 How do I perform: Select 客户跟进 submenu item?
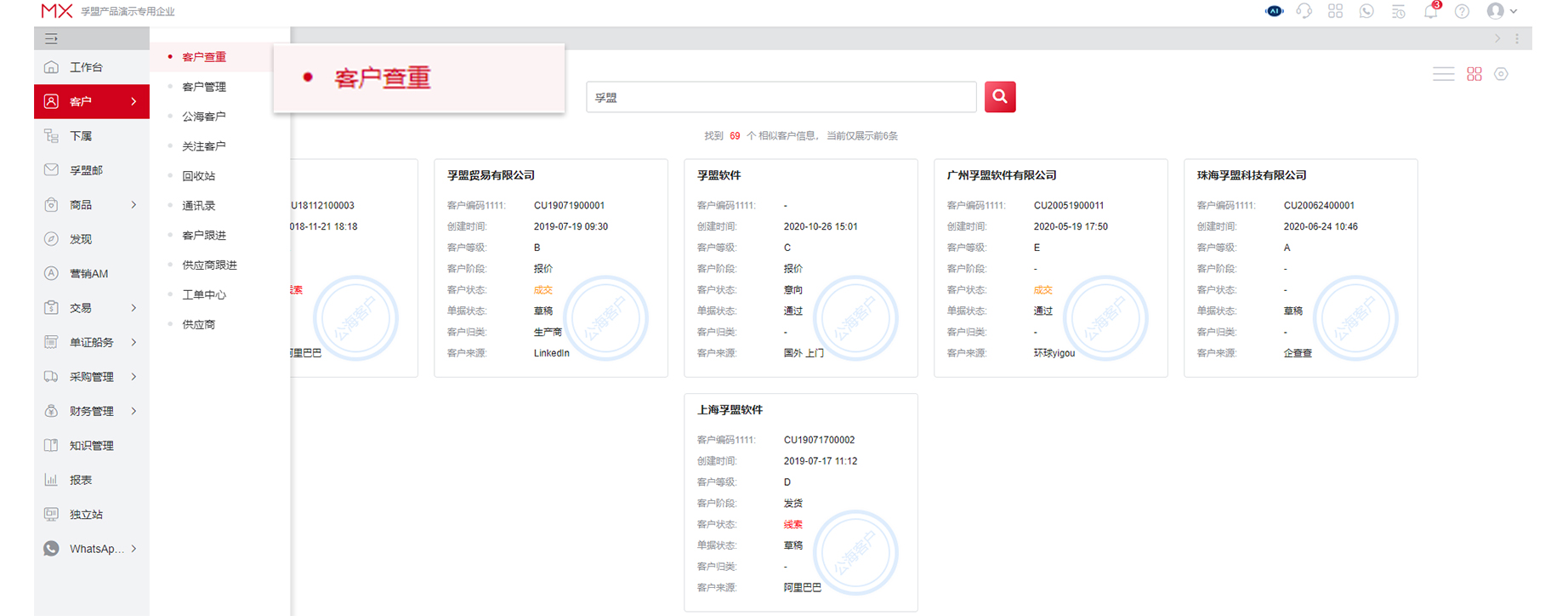pos(204,236)
